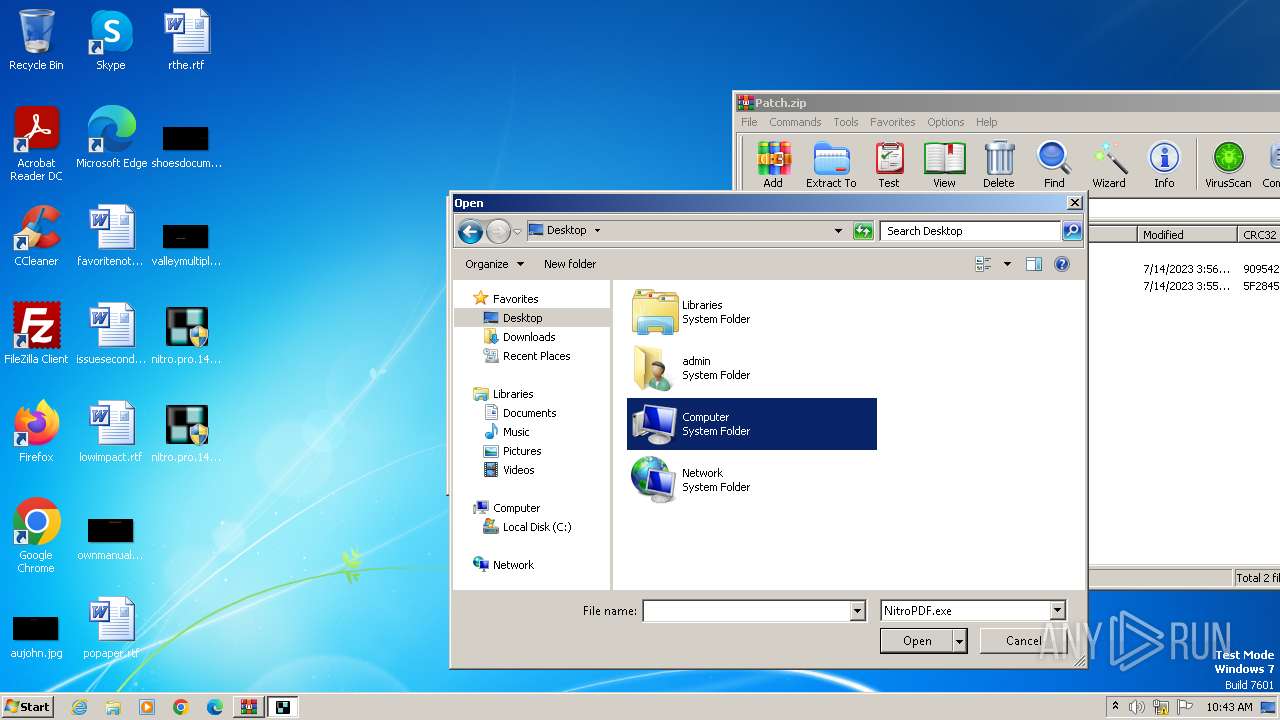This screenshot has height=720, width=1280.
Task: Open the Organize dropdown menu
Action: (494, 264)
